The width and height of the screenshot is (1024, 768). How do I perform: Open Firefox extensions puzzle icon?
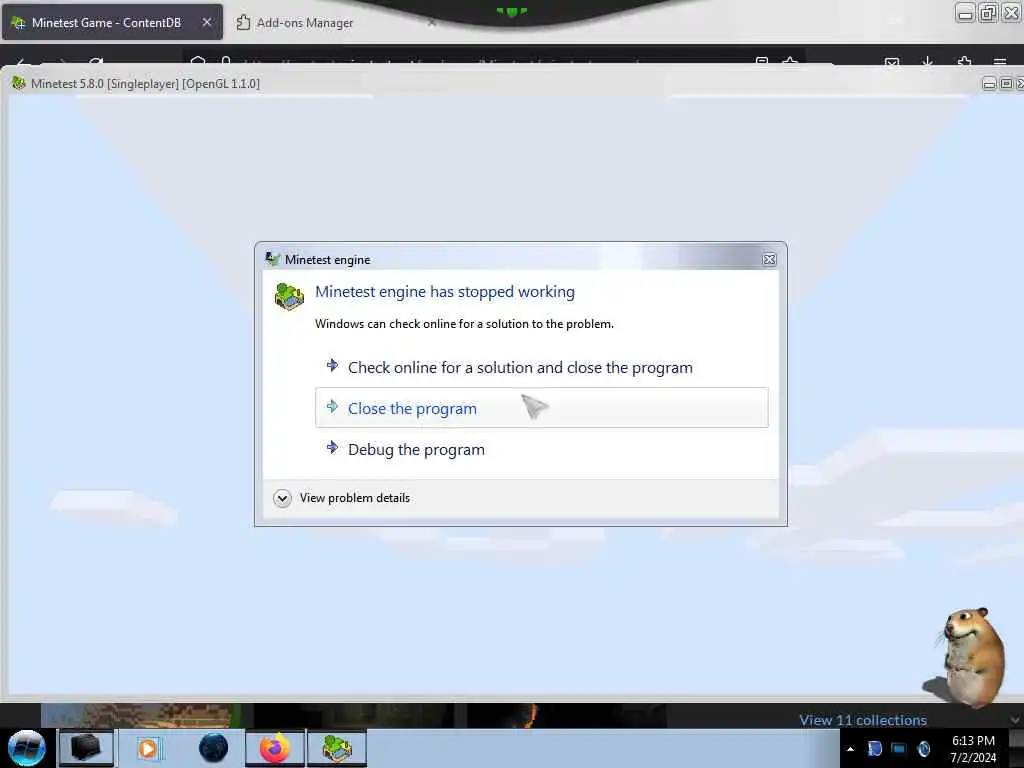tap(964, 62)
